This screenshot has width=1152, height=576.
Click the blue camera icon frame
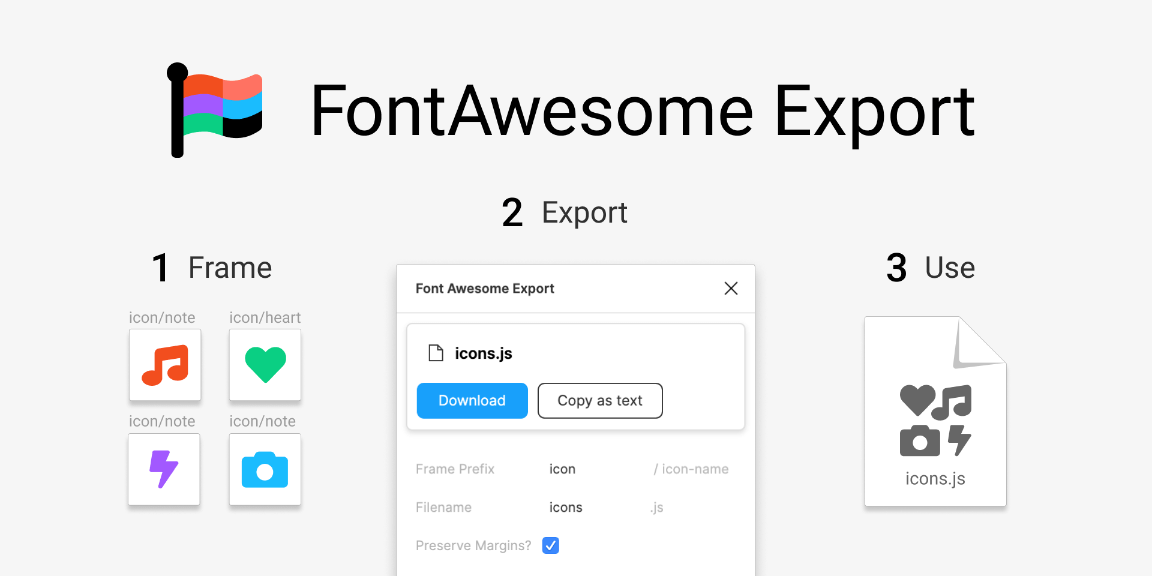264,469
